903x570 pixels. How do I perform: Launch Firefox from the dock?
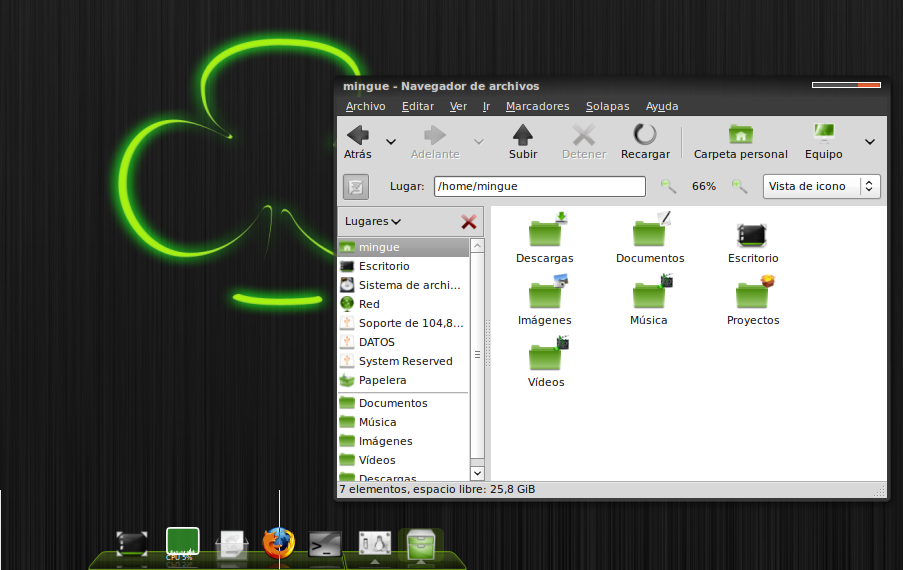pyautogui.click(x=279, y=543)
